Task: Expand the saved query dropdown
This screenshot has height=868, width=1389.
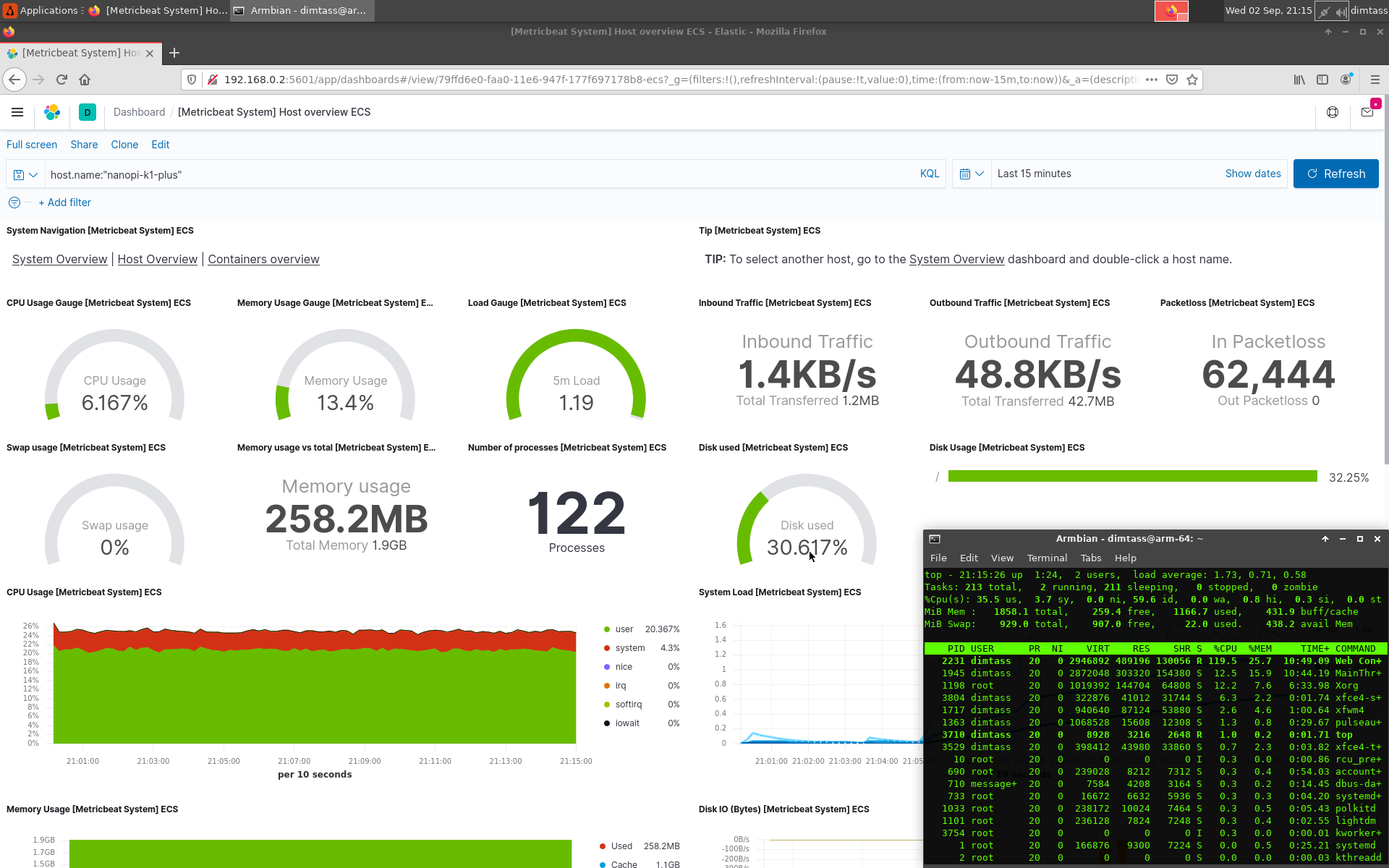Action: (x=25, y=174)
